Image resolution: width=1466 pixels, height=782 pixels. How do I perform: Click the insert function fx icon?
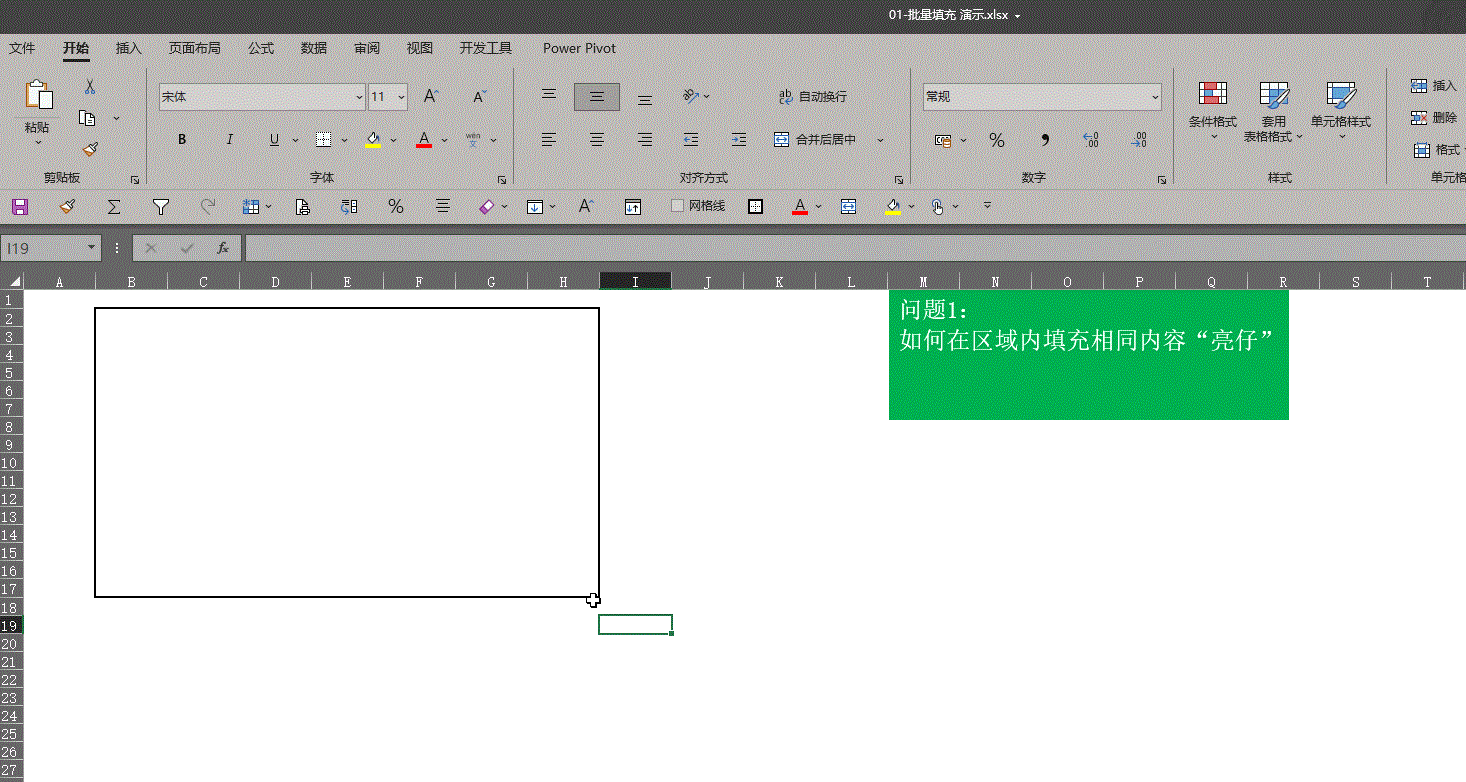click(x=223, y=247)
